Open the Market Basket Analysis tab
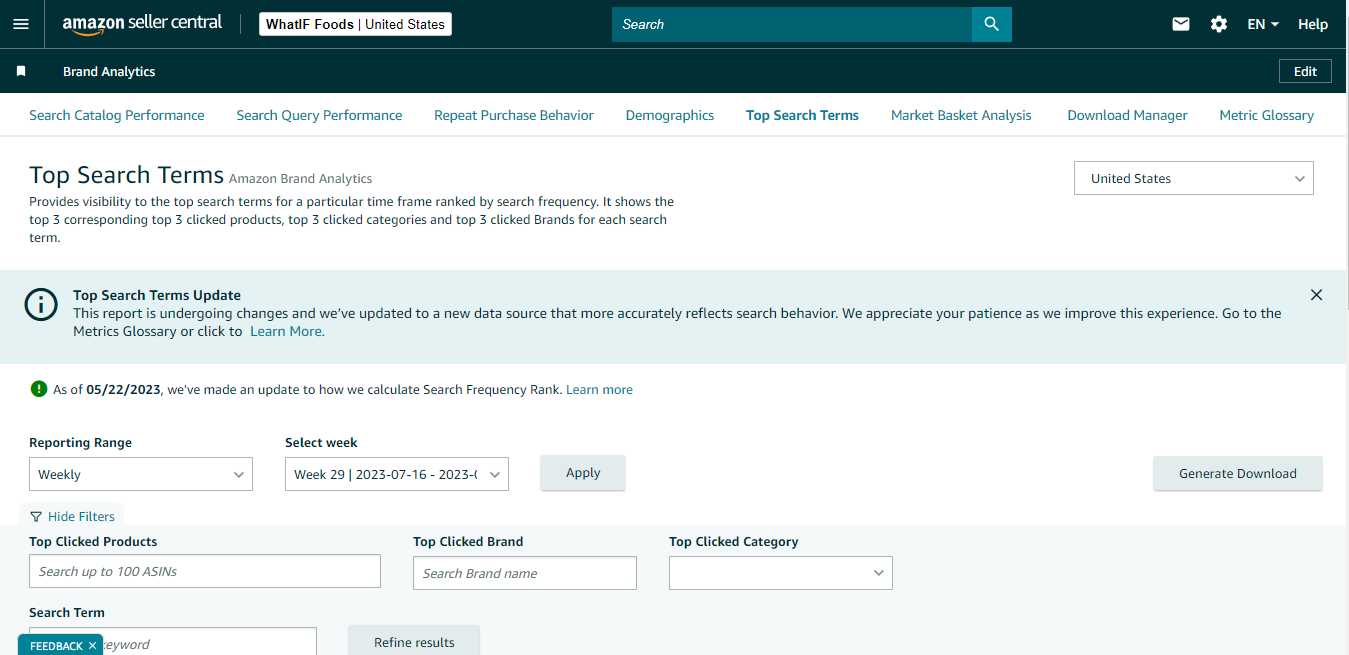 (960, 114)
